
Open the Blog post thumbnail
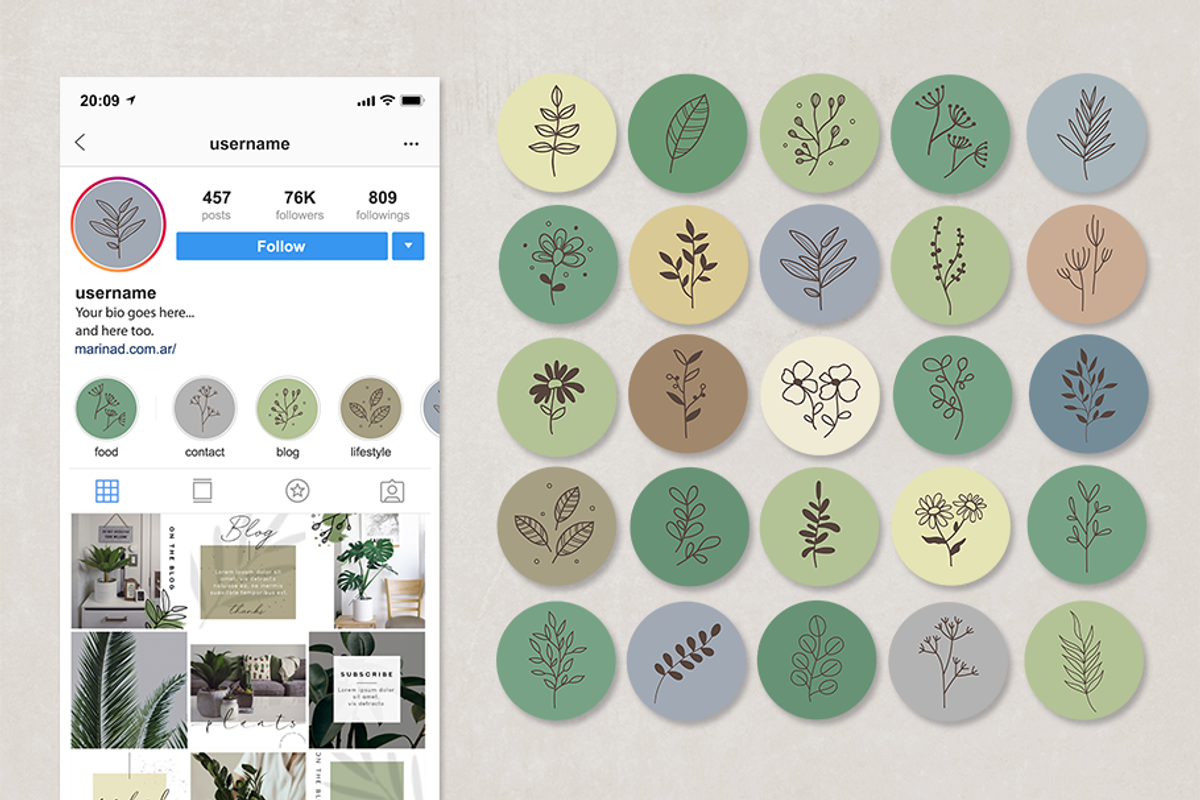pos(247,571)
